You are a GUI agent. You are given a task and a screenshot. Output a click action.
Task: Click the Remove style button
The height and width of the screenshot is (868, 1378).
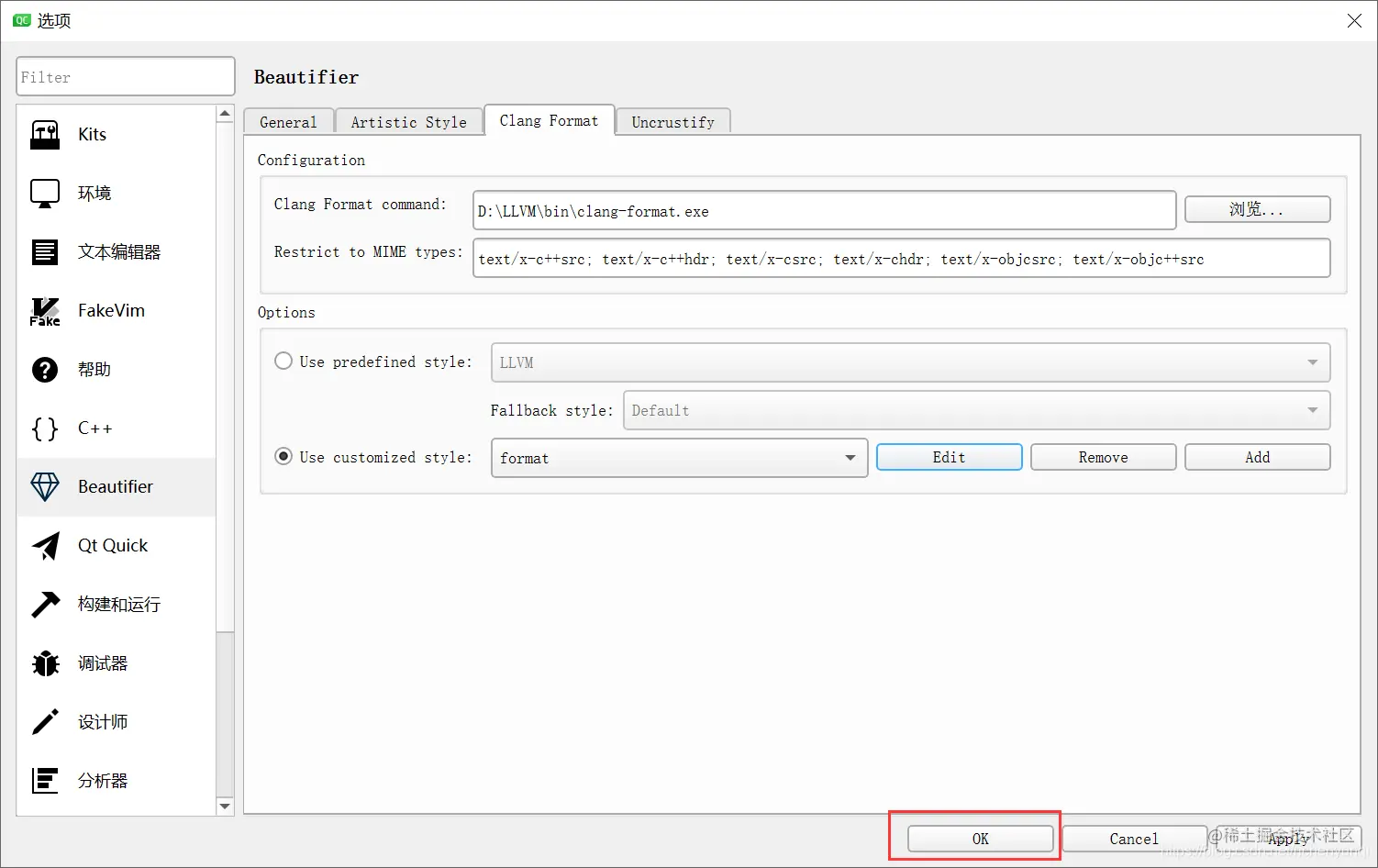point(1103,457)
